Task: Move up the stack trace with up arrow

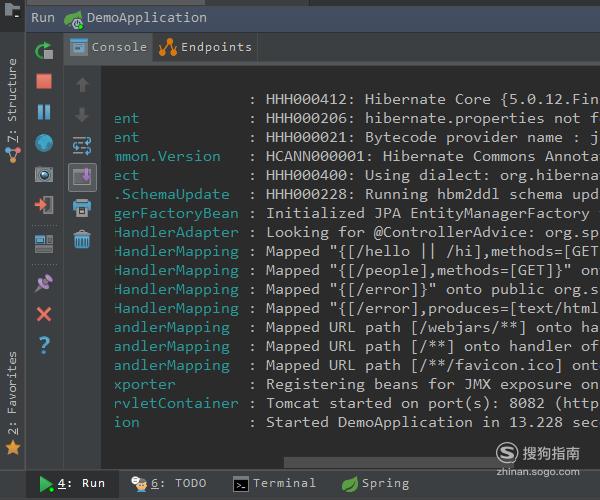Action: pyautogui.click(x=82, y=85)
